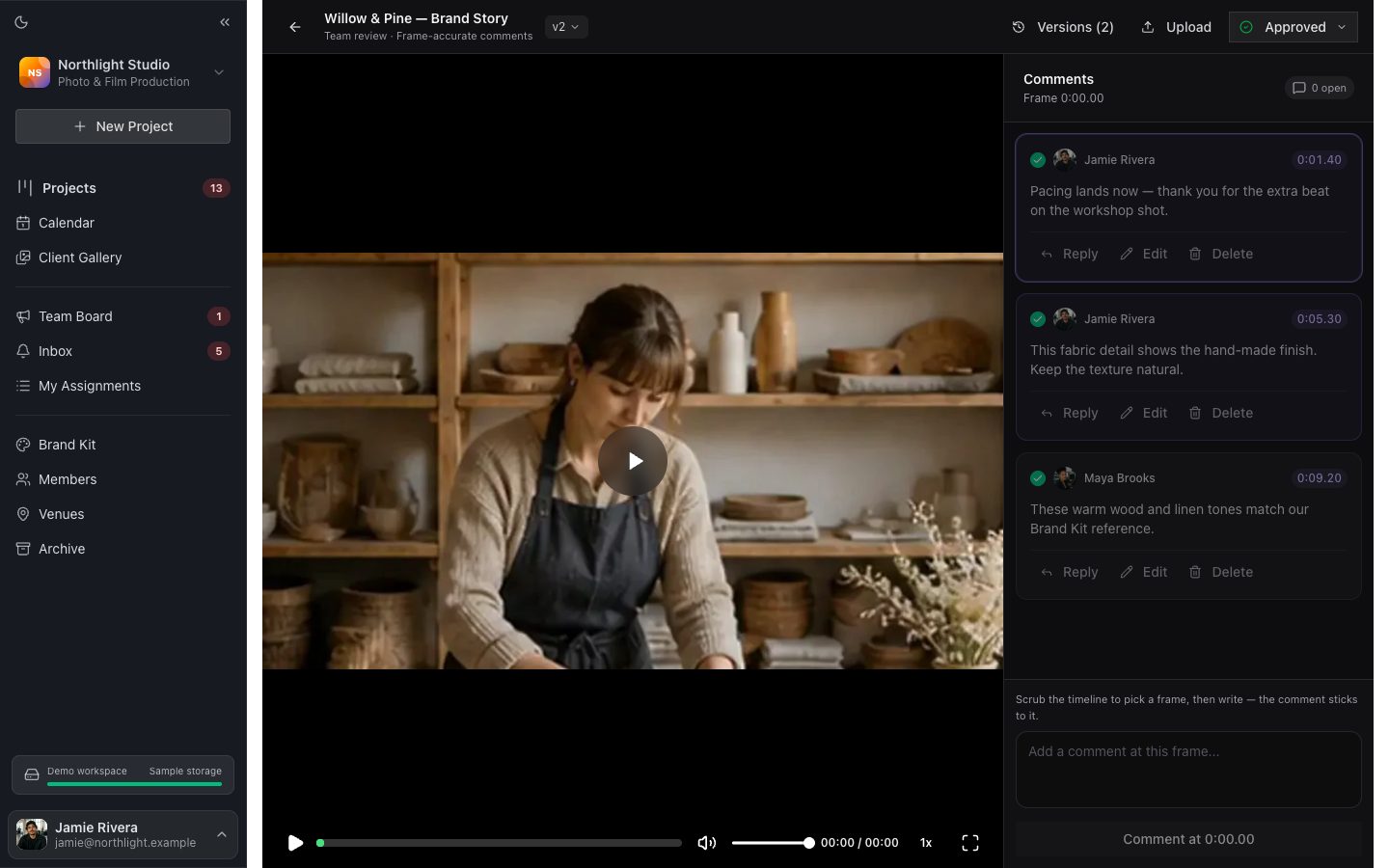This screenshot has width=1389, height=868.
Task: Collapse the sidebar with double chevron
Action: (225, 22)
